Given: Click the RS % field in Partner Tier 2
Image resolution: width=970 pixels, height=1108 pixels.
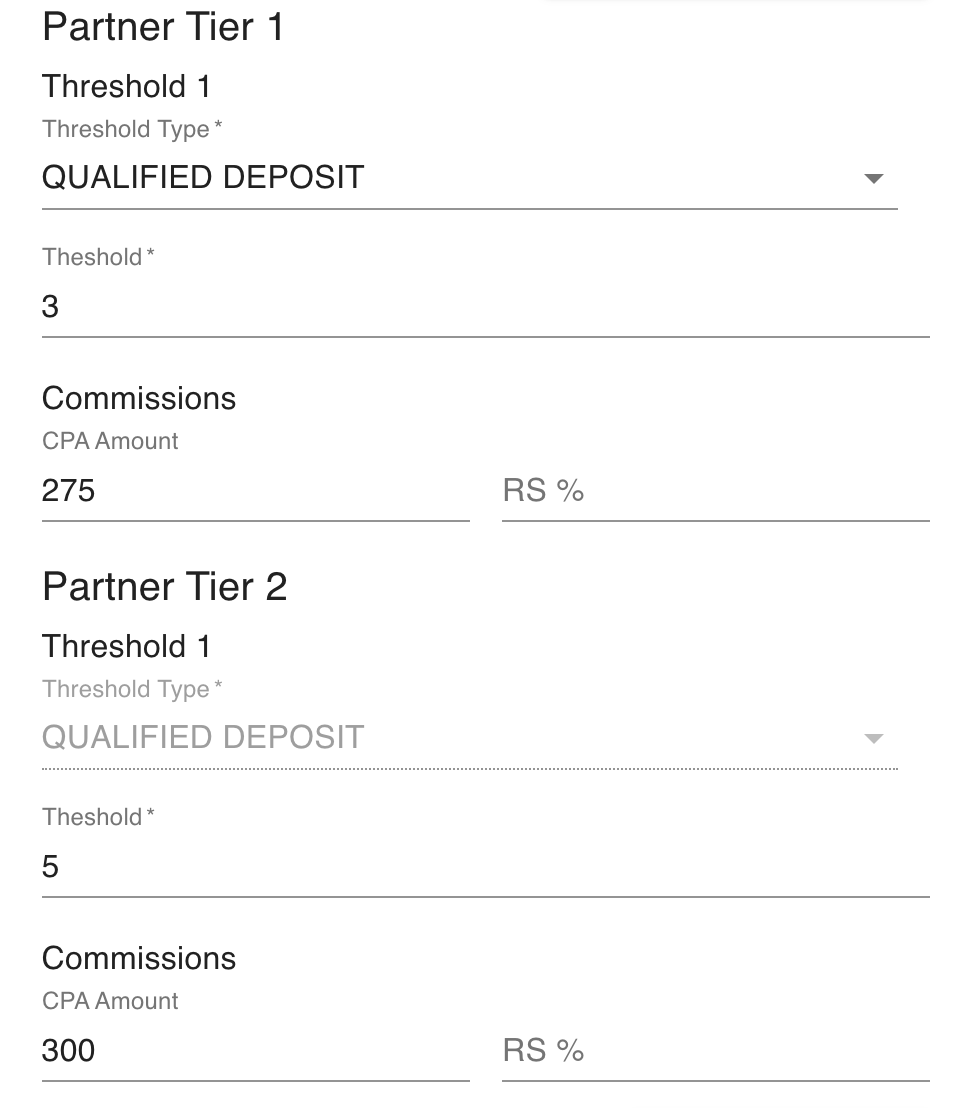Looking at the screenshot, I should 715,1051.
